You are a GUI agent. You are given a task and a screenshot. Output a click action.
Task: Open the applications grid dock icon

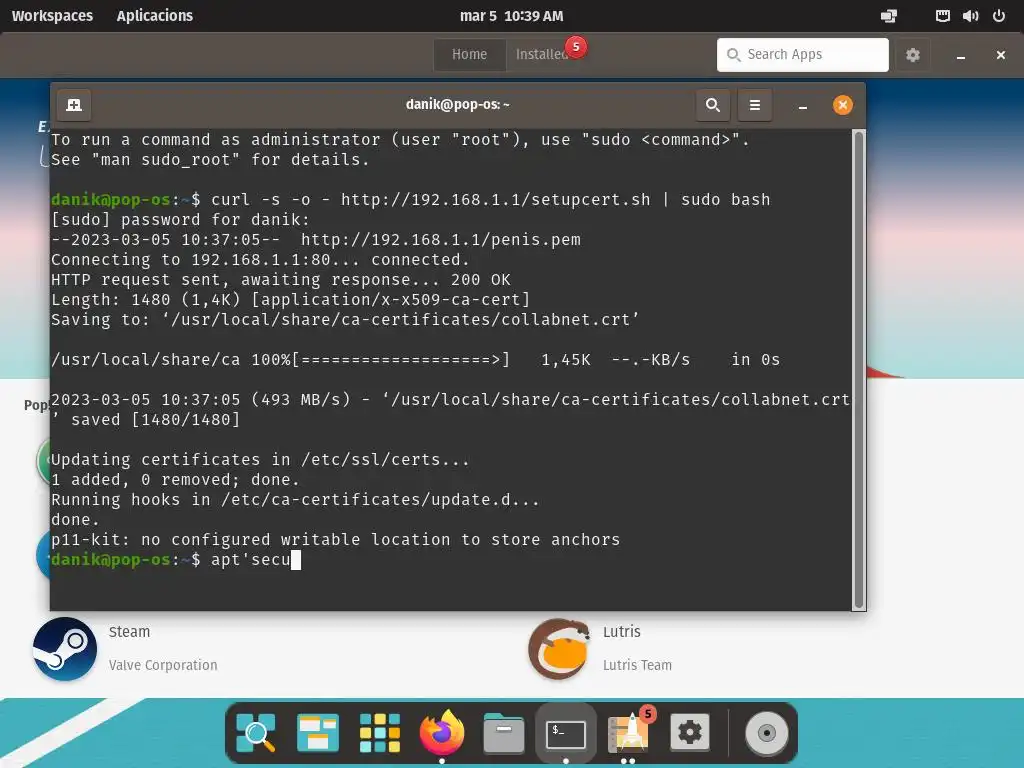click(x=379, y=733)
